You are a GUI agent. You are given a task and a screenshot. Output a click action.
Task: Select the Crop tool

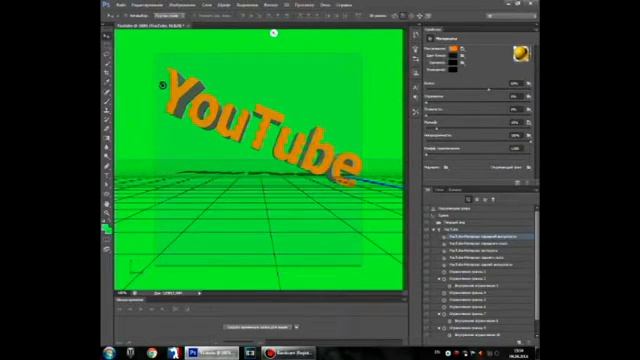(x=107, y=73)
